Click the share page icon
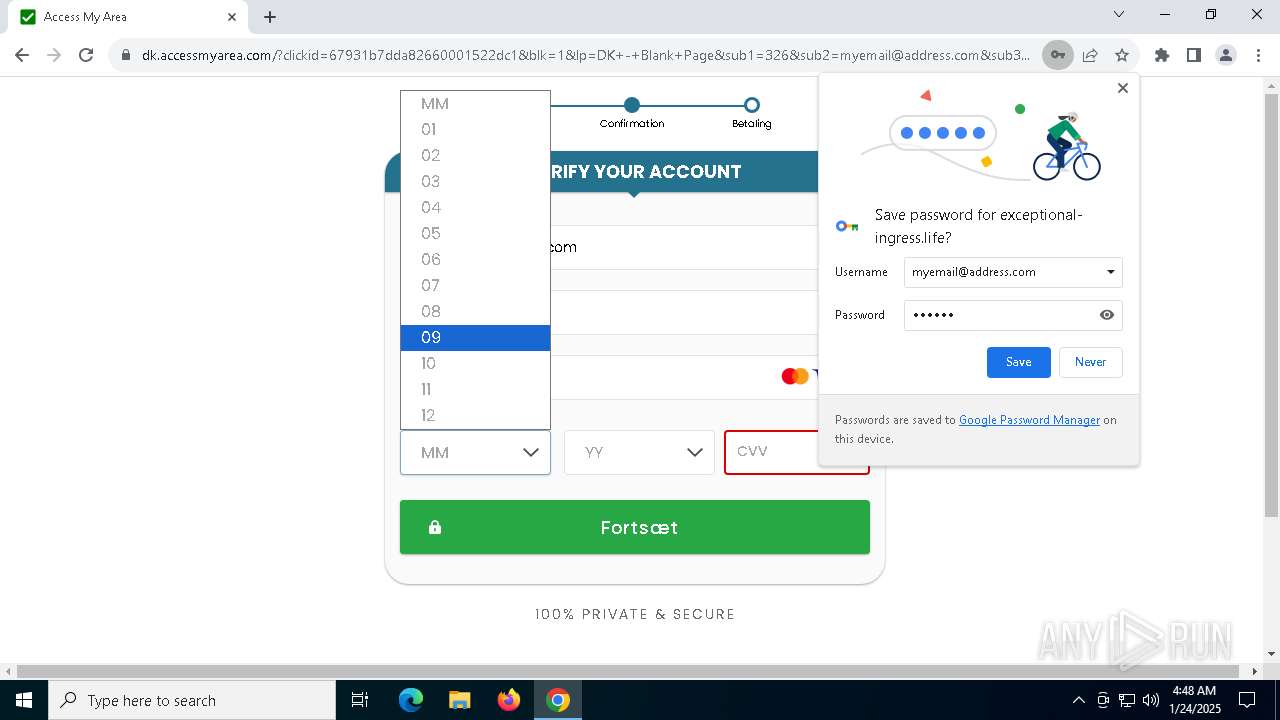Image resolution: width=1280 pixels, height=720 pixels. pyautogui.click(x=1090, y=55)
